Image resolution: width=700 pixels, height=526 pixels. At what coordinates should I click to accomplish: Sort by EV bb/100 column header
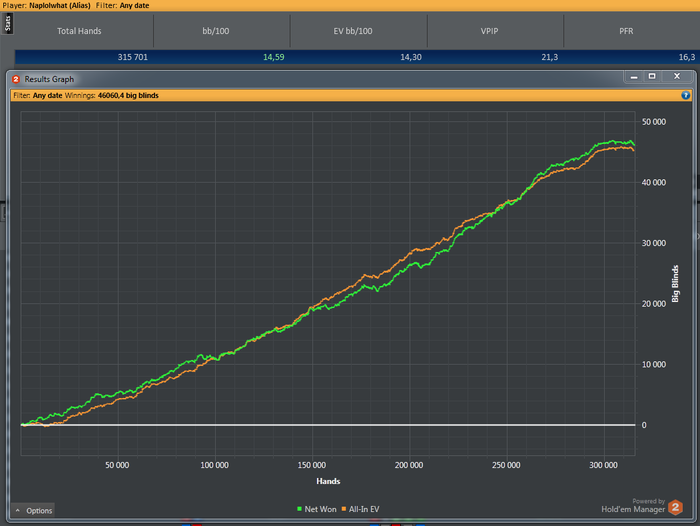pyautogui.click(x=353, y=31)
